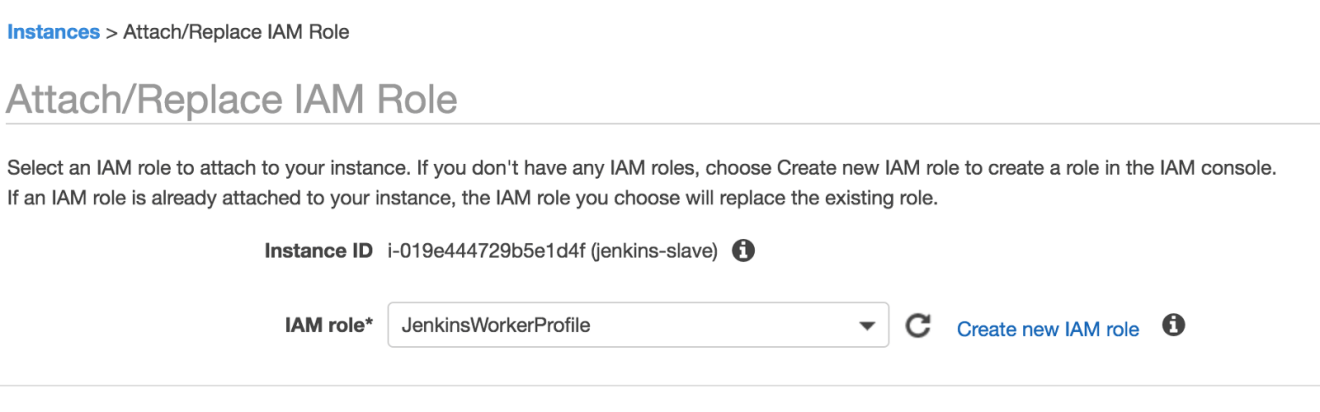
Task: Click the instance ID i-019e444729b5e1d4f text
Action: 486,251
